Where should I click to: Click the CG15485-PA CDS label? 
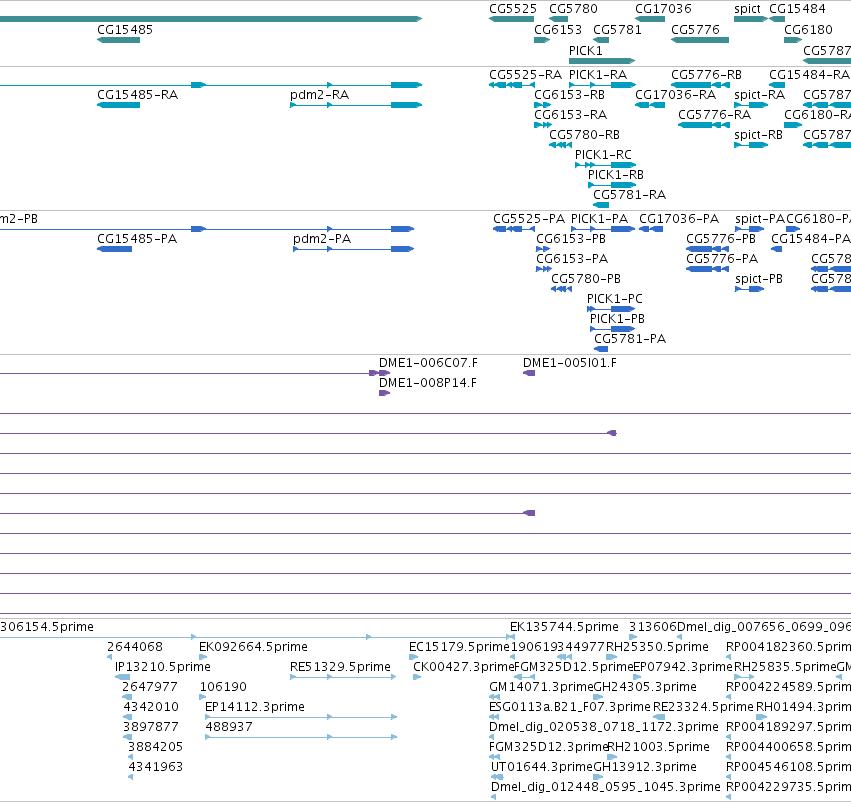(x=137, y=239)
